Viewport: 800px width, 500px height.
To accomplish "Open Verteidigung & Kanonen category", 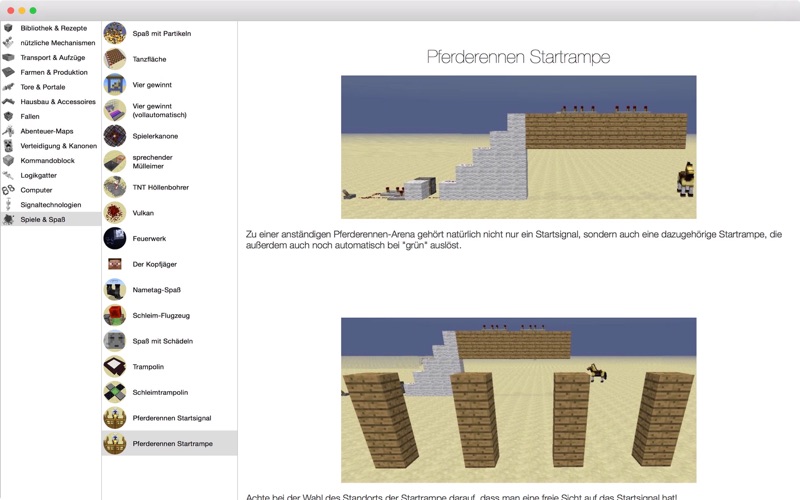I will click(51, 146).
